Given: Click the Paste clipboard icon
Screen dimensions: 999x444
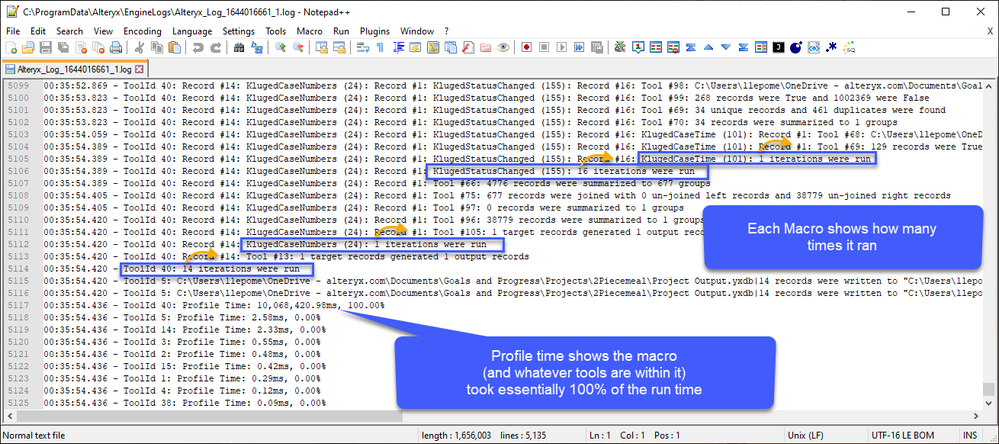Looking at the screenshot, I should click(174, 47).
